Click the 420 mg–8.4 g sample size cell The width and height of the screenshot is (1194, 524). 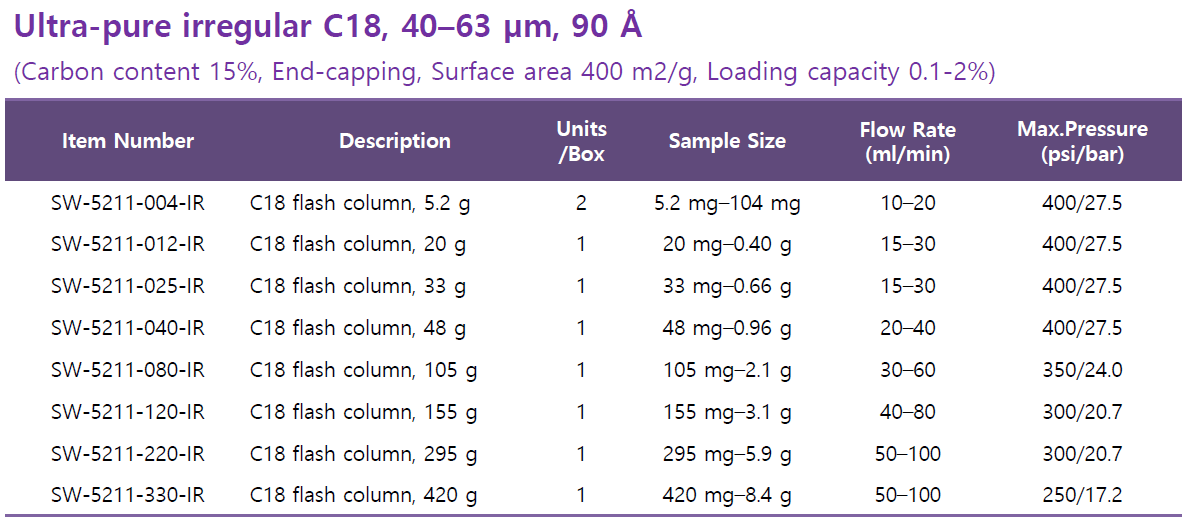(727, 495)
